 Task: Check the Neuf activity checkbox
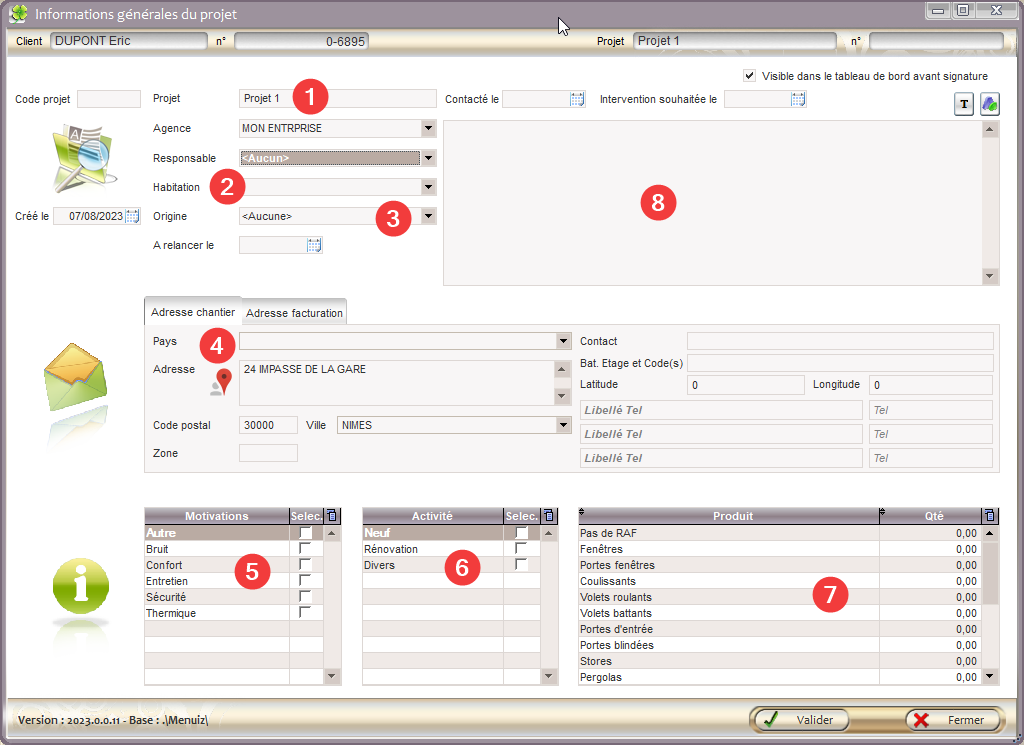521,533
